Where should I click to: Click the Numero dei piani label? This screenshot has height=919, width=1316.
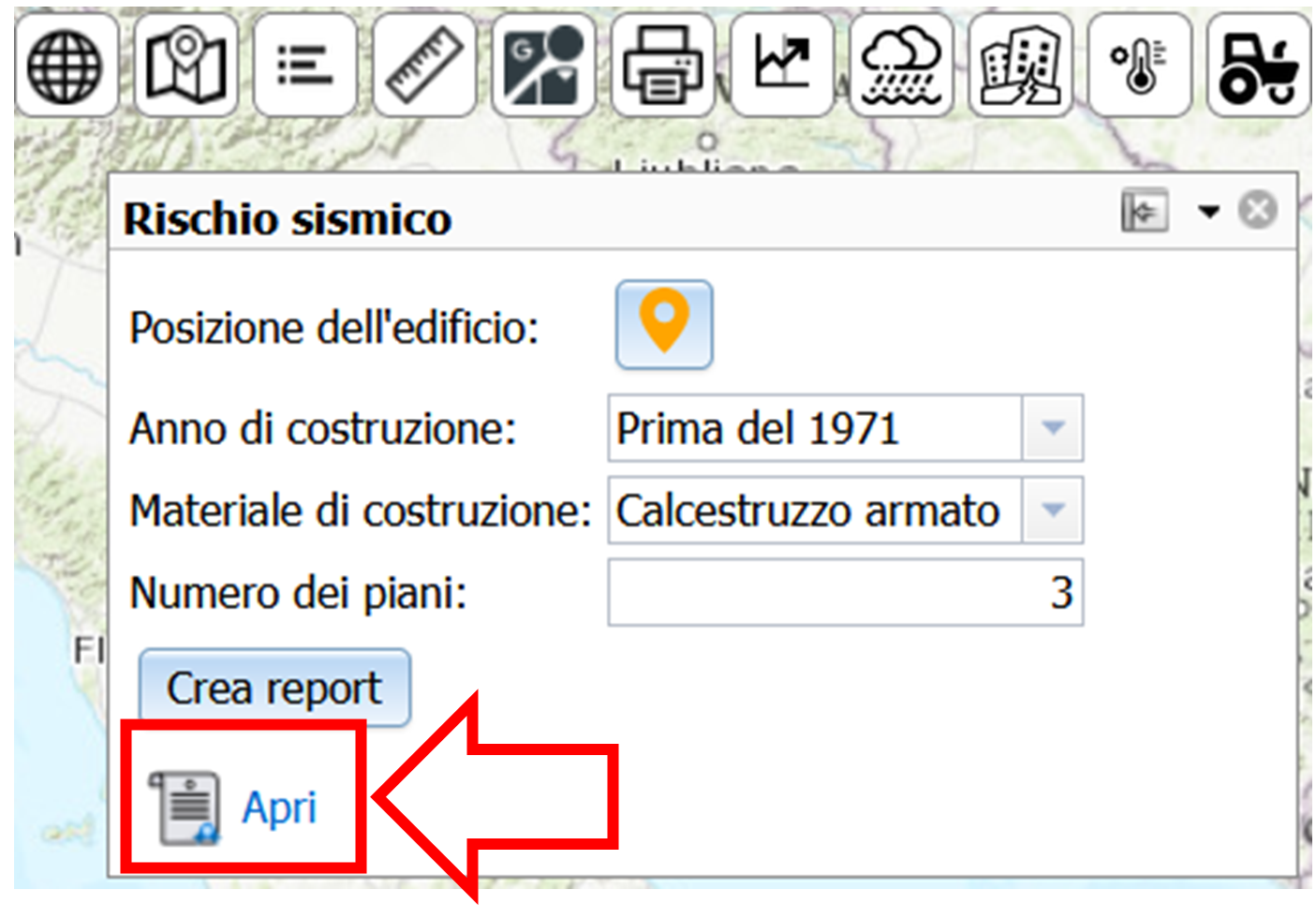[x=298, y=593]
